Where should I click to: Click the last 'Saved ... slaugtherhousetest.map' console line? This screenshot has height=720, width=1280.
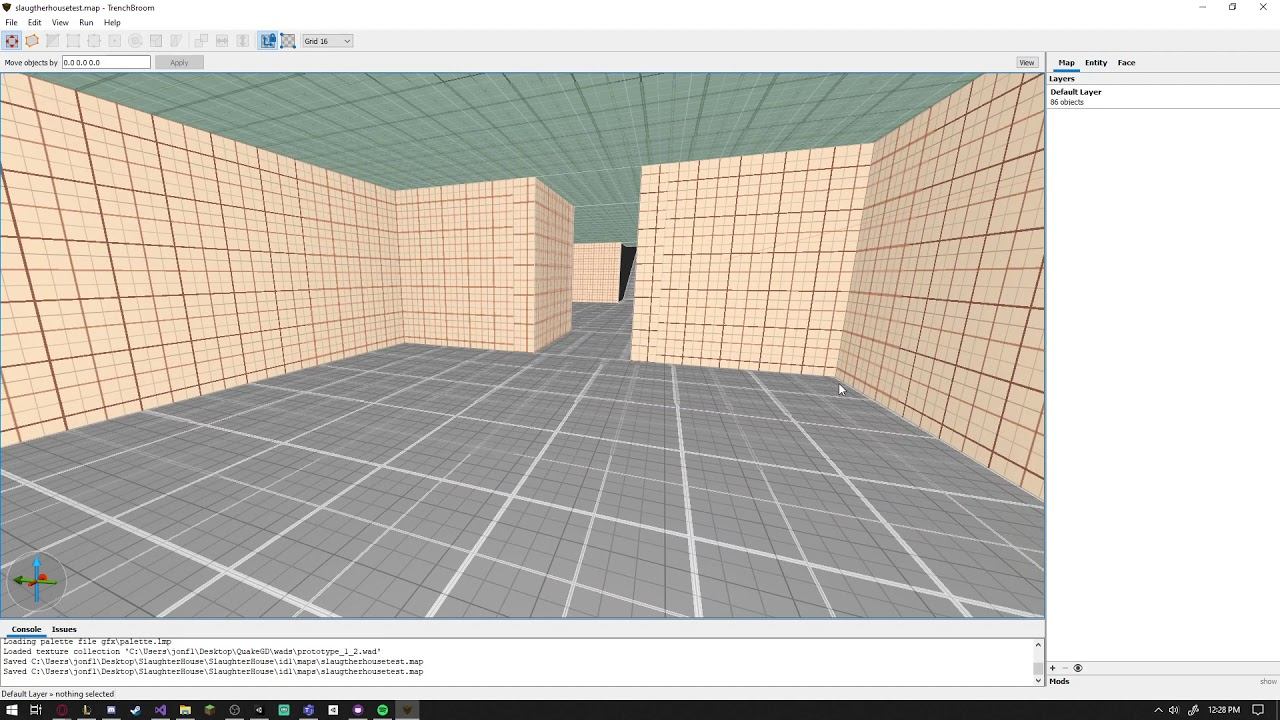point(213,672)
